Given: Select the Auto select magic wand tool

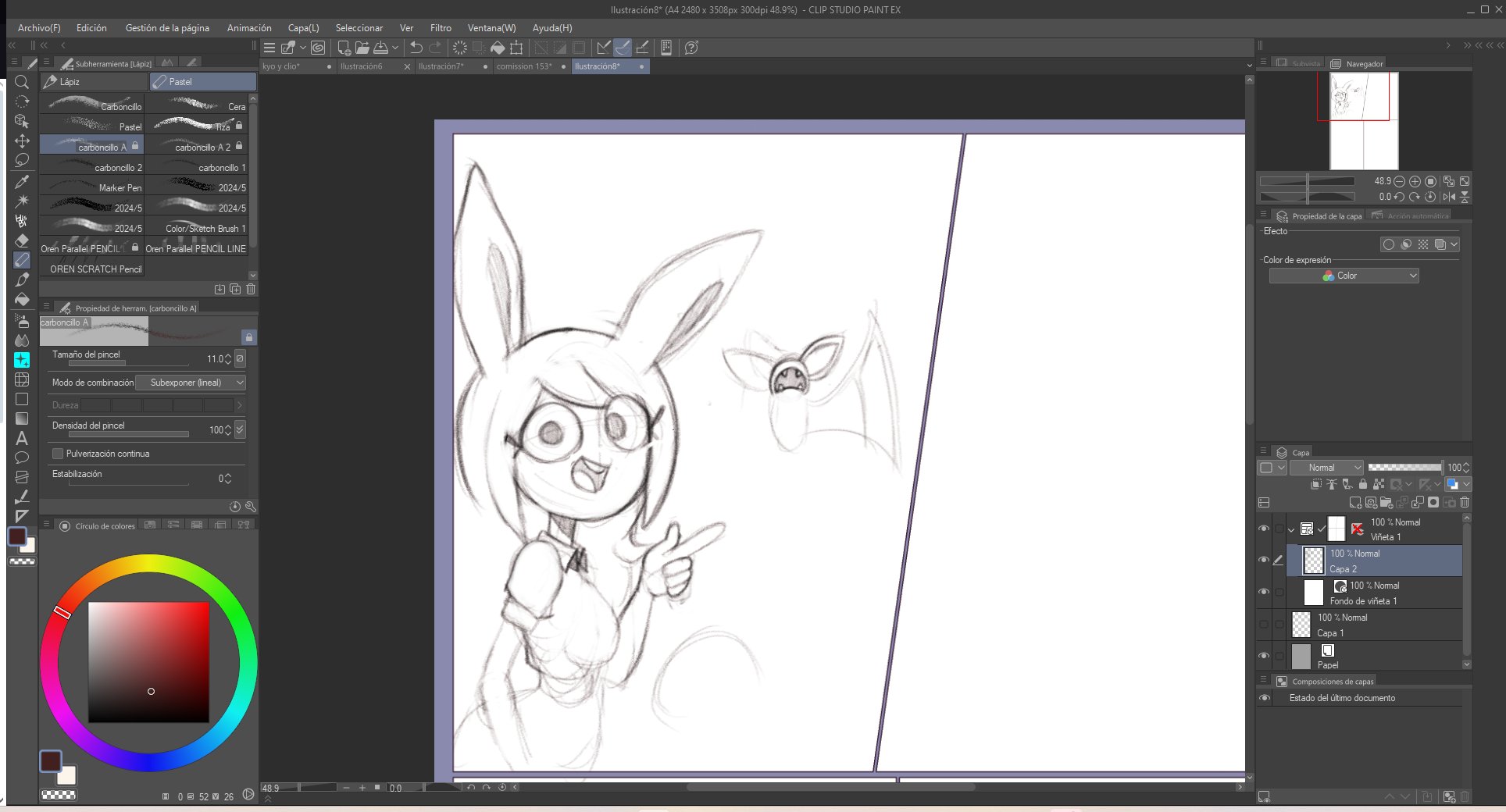Looking at the screenshot, I should click(x=22, y=201).
